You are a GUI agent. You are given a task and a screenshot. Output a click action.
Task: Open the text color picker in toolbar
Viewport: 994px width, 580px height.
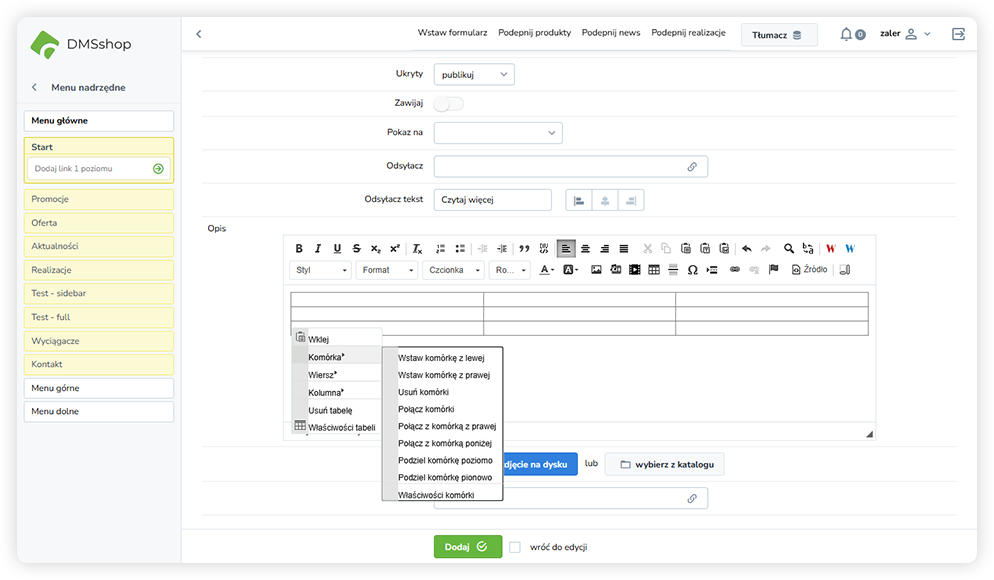[x=547, y=270]
